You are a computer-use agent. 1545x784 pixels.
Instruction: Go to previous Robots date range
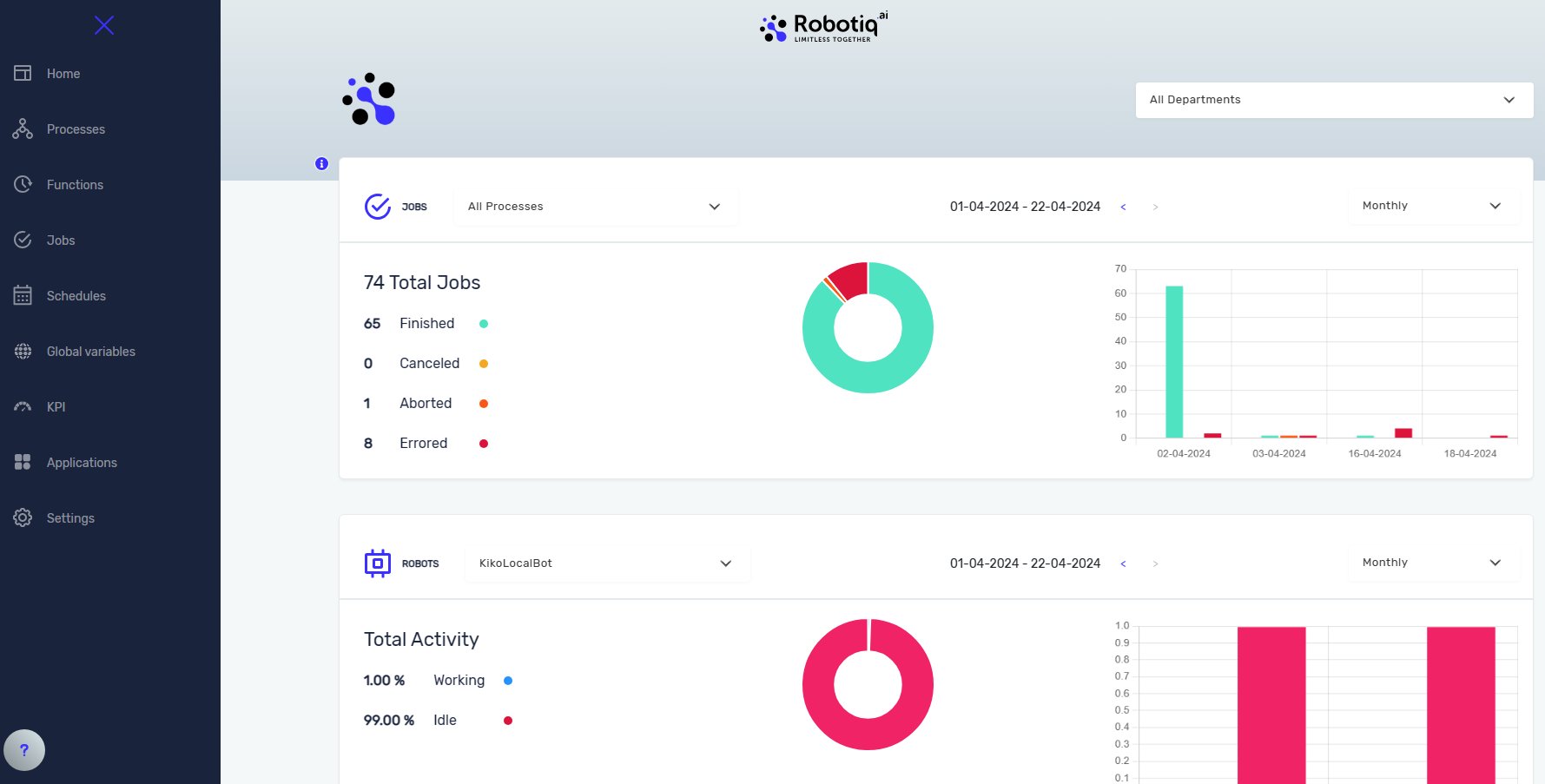pos(1123,563)
